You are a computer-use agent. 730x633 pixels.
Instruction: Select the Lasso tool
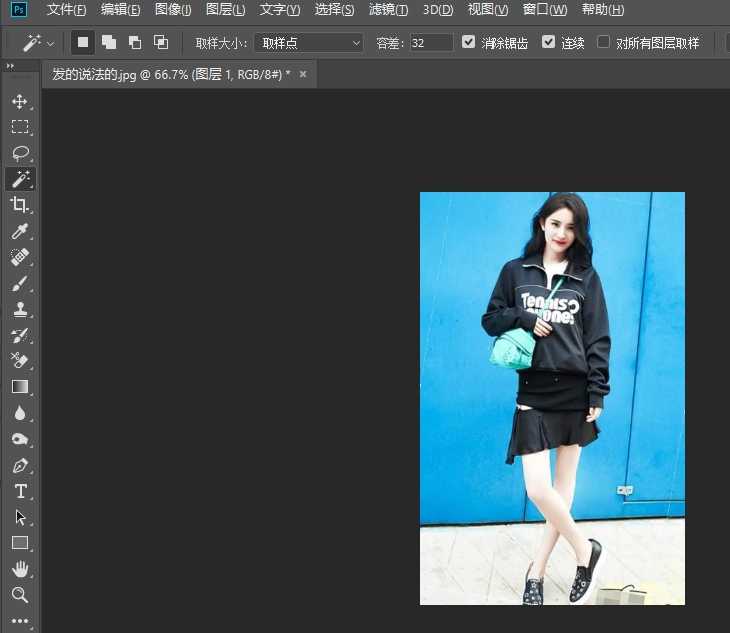click(x=19, y=153)
